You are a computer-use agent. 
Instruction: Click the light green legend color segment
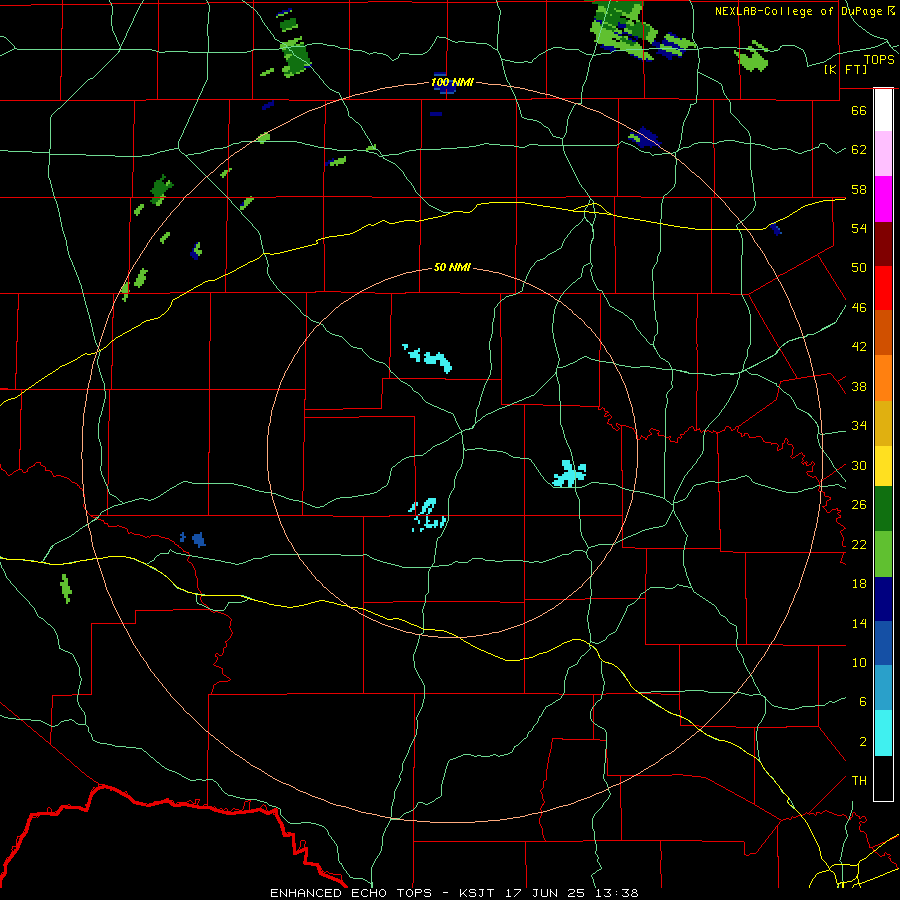883,554
